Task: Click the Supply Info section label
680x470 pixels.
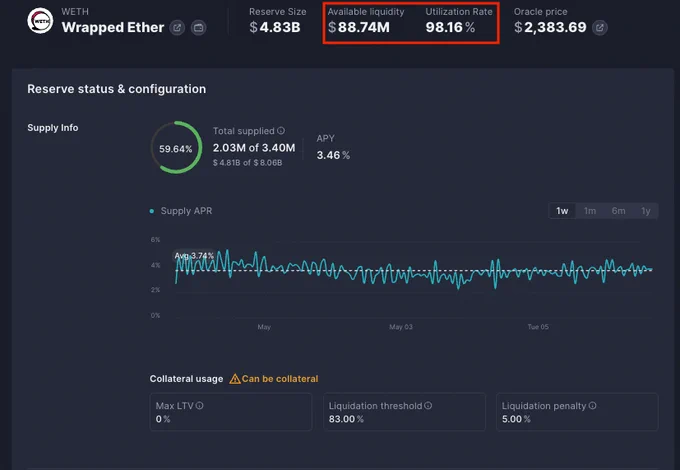Action: (52, 128)
